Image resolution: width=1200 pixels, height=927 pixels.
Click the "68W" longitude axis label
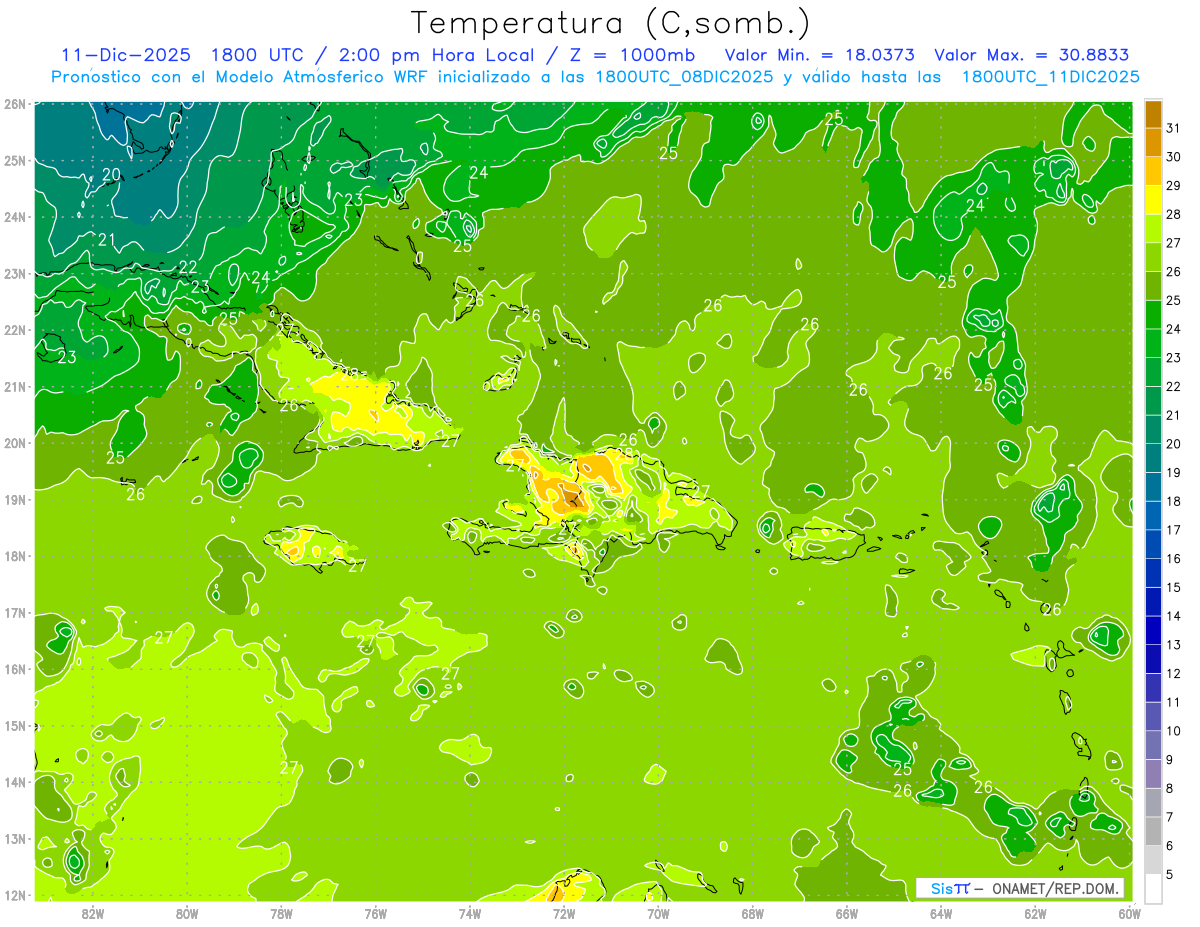tap(753, 913)
